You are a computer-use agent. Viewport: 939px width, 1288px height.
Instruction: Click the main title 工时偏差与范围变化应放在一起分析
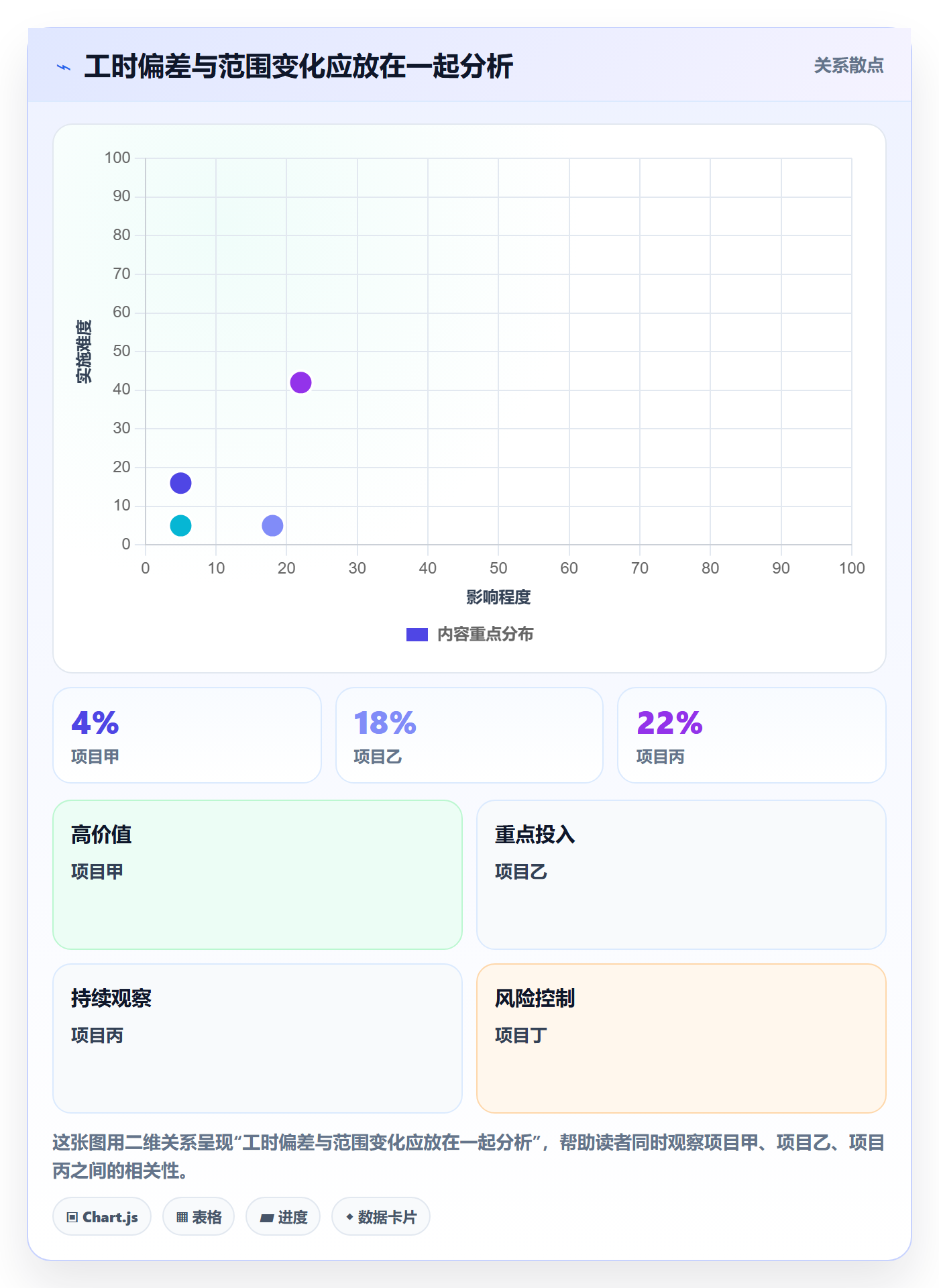[298, 66]
